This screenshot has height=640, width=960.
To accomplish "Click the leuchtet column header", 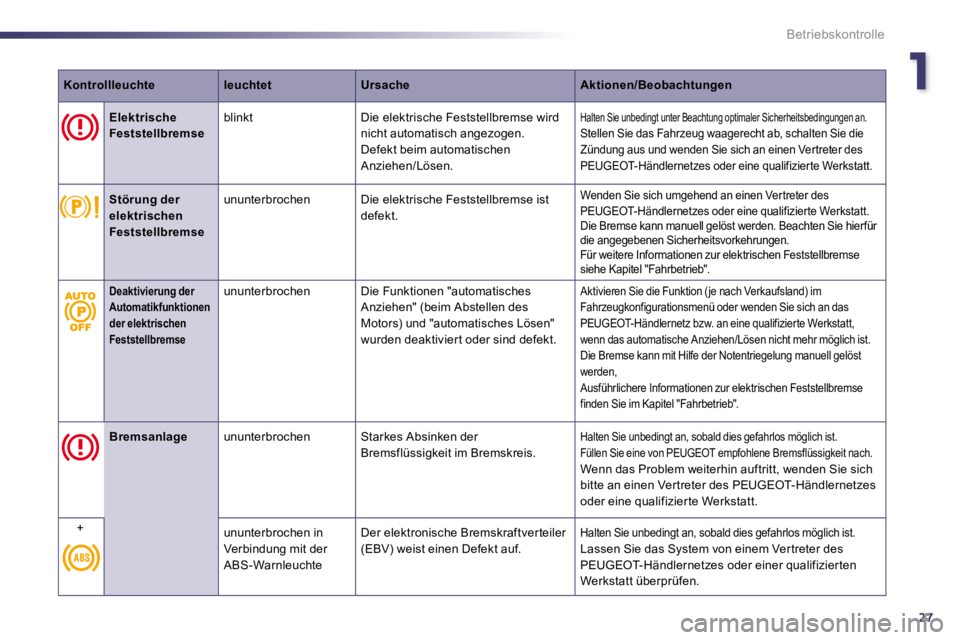I will pos(247,85).
